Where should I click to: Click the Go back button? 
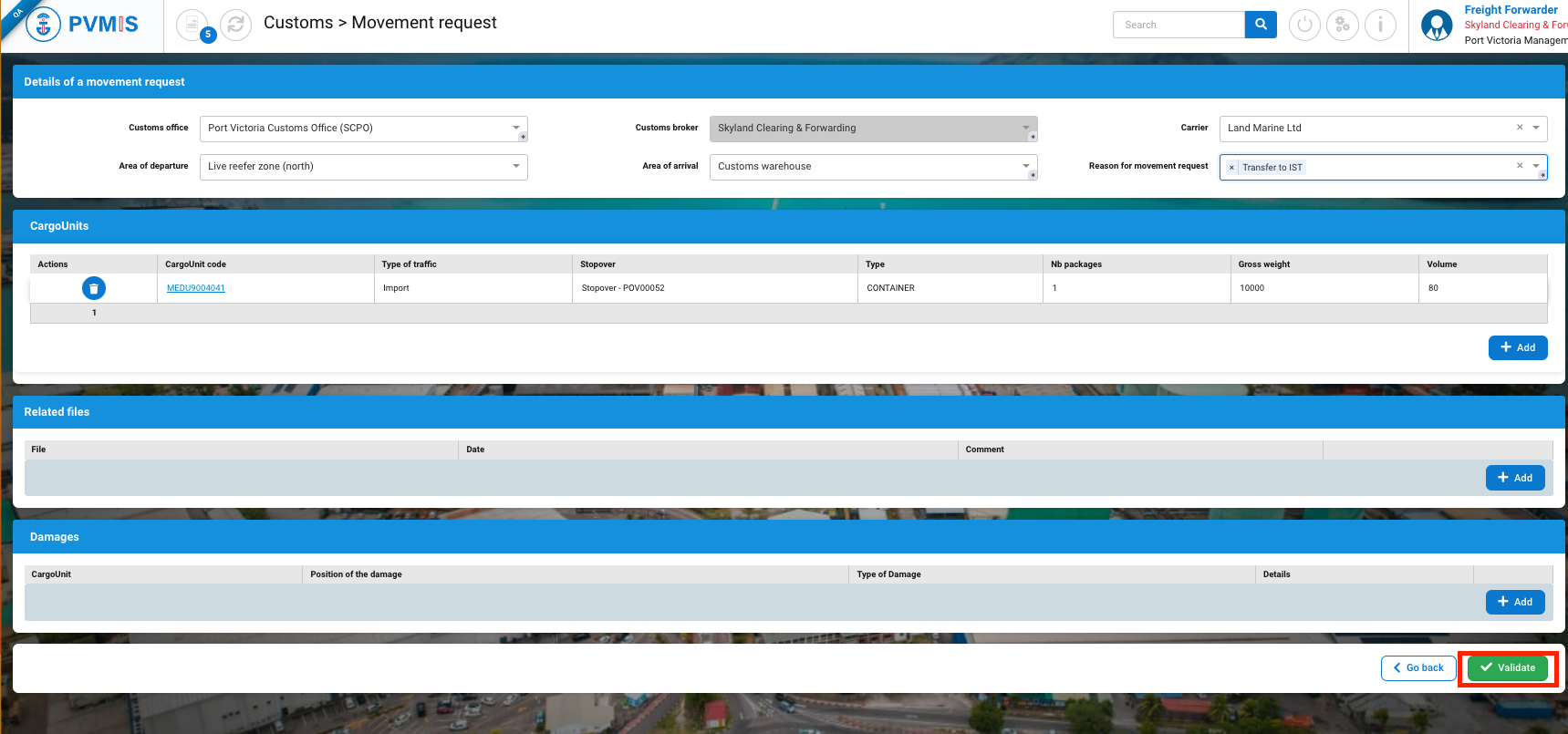1417,667
